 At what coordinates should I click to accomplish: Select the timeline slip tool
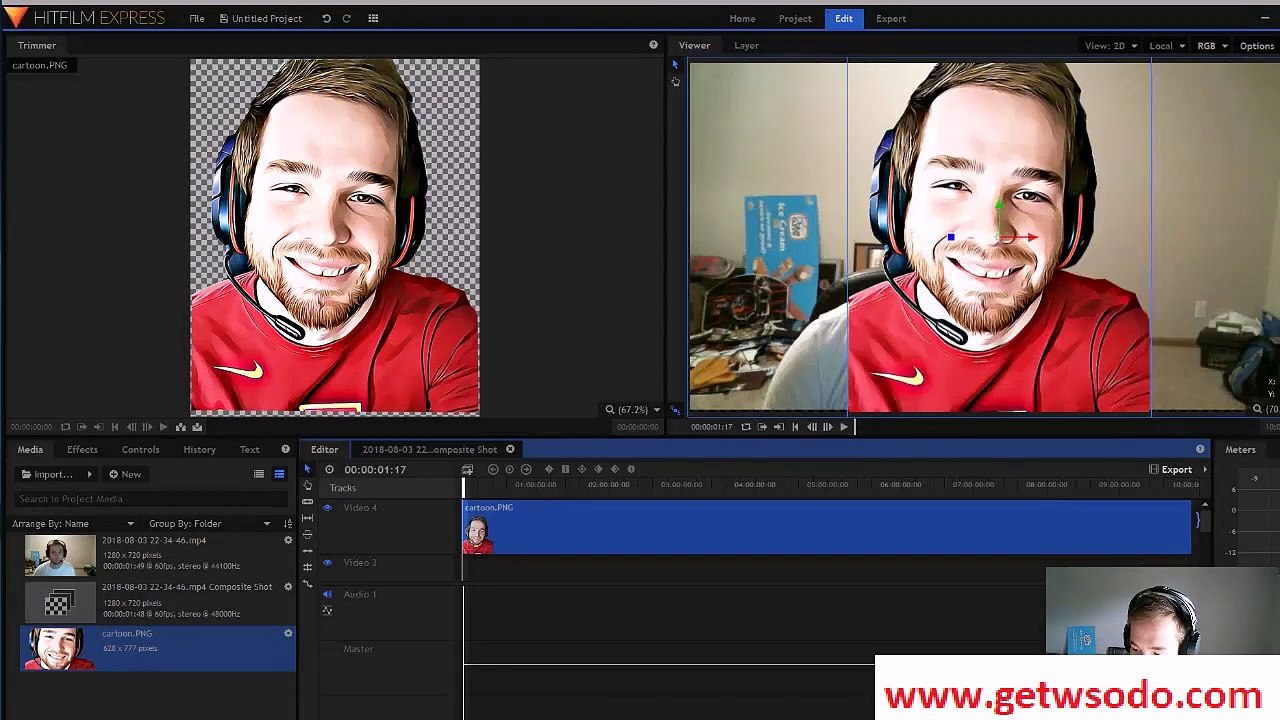pos(307,518)
